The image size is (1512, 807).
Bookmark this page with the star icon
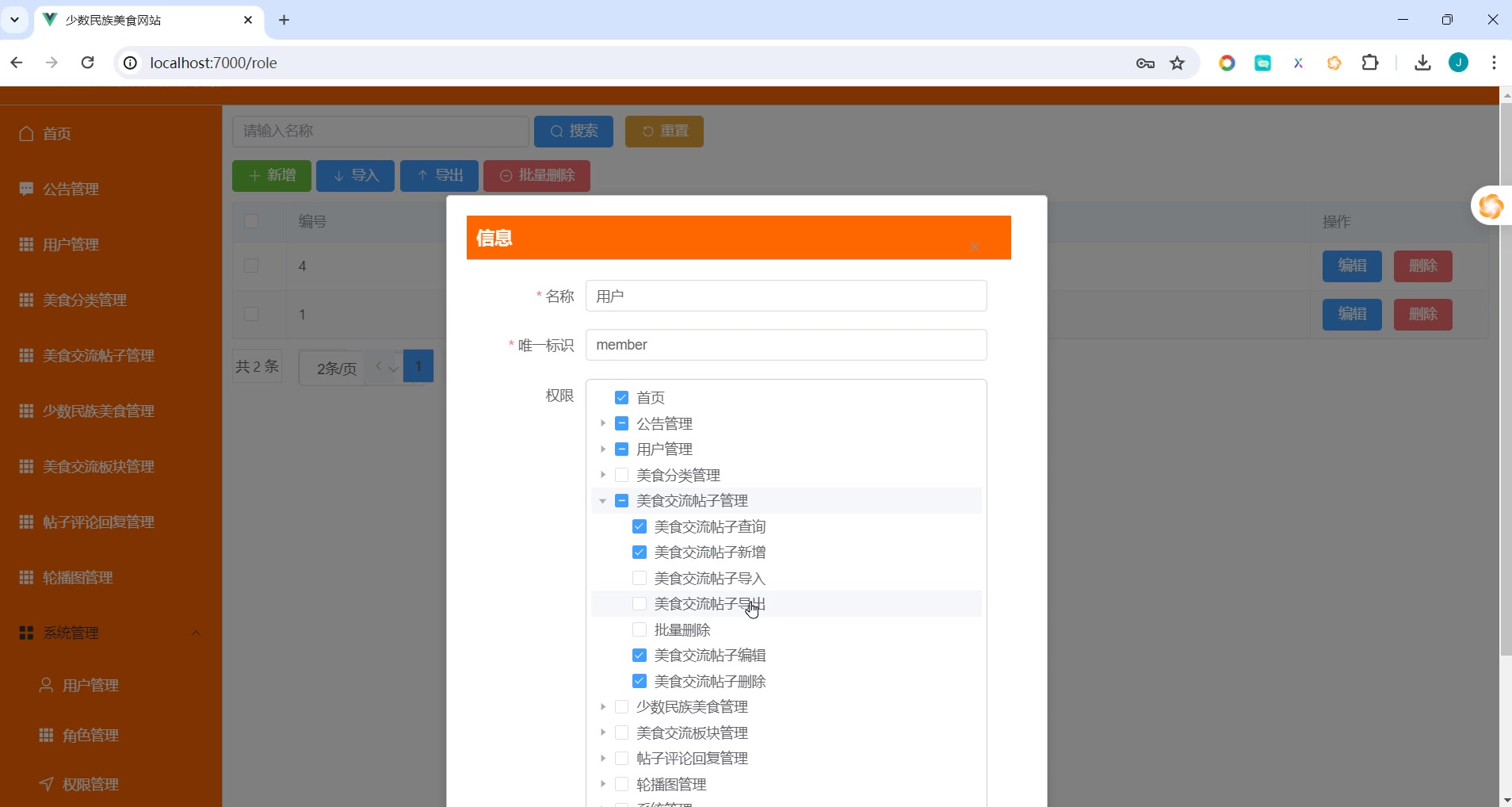click(x=1178, y=63)
